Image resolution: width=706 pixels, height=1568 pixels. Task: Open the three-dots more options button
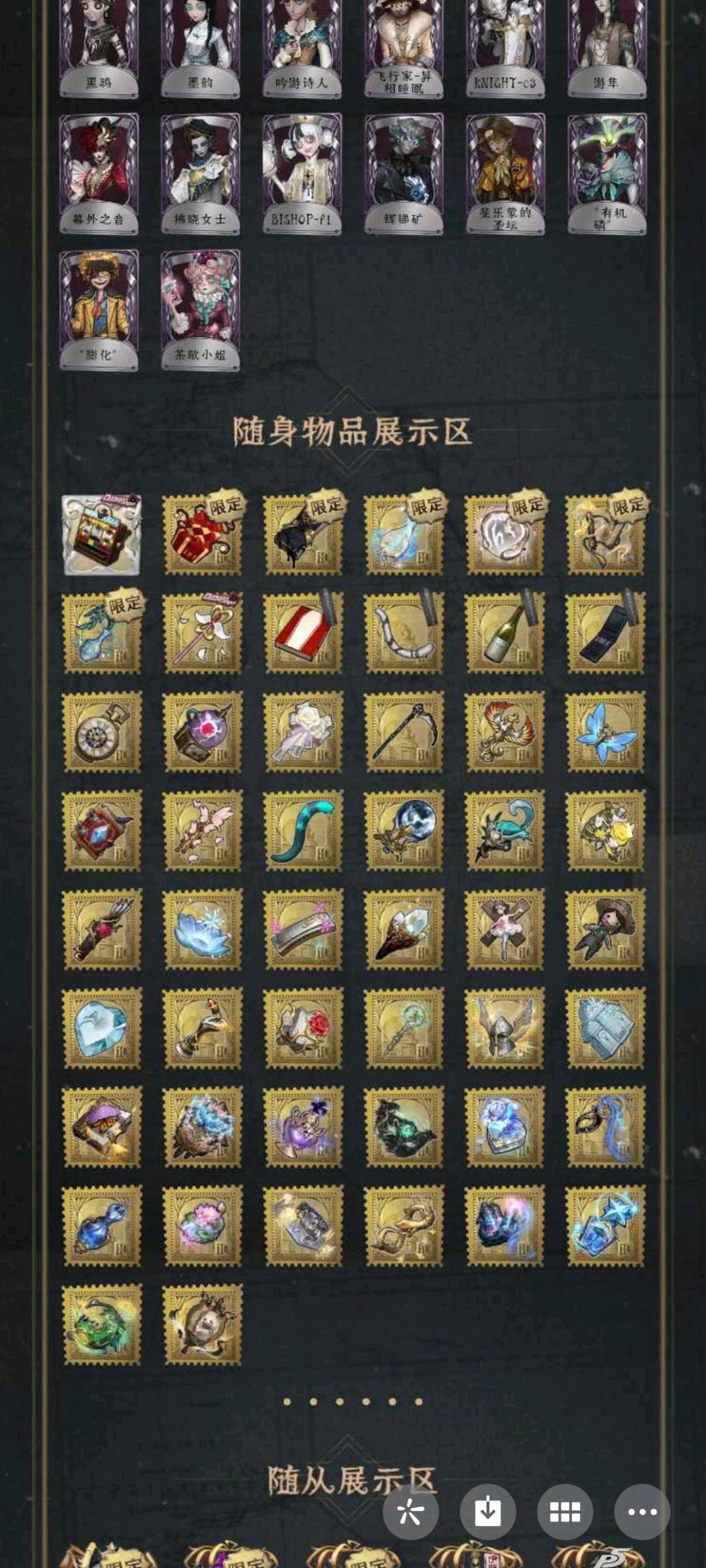(x=642, y=1511)
